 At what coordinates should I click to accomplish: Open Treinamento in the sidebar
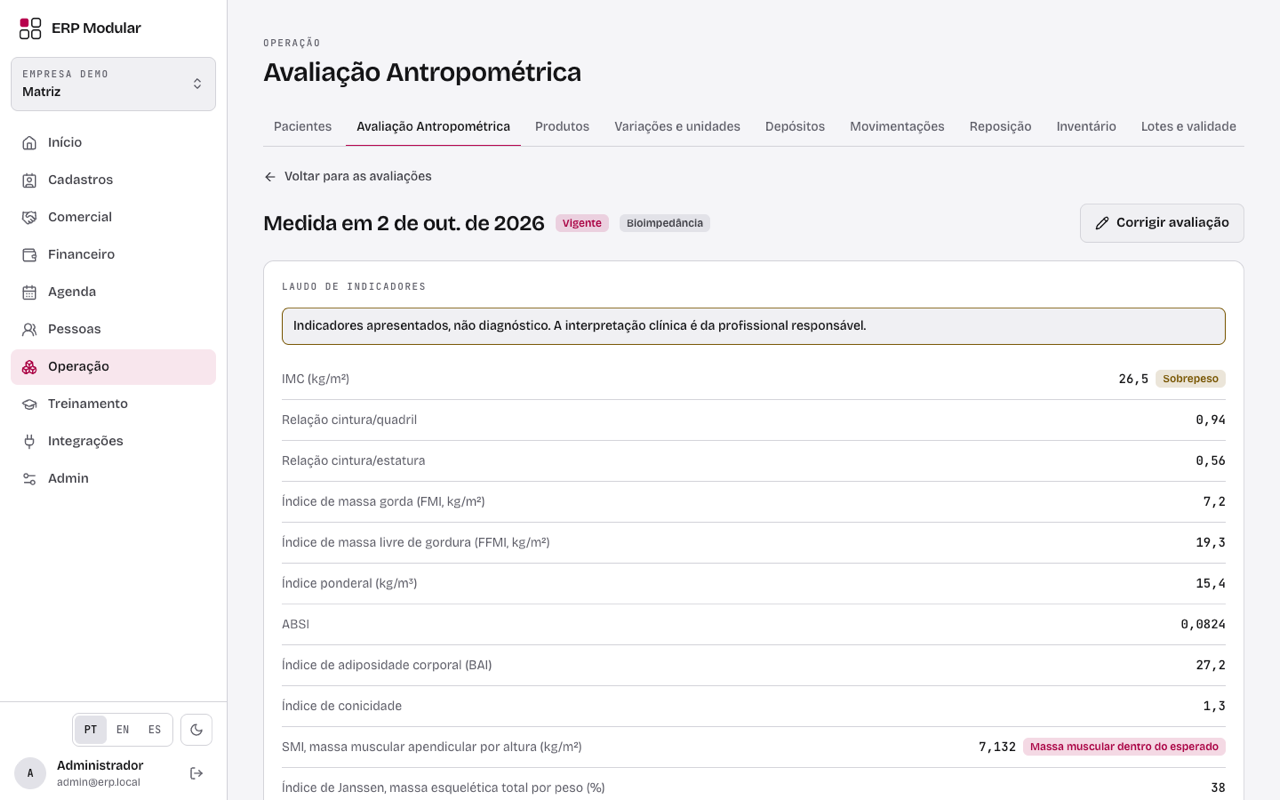pyautogui.click(x=113, y=404)
